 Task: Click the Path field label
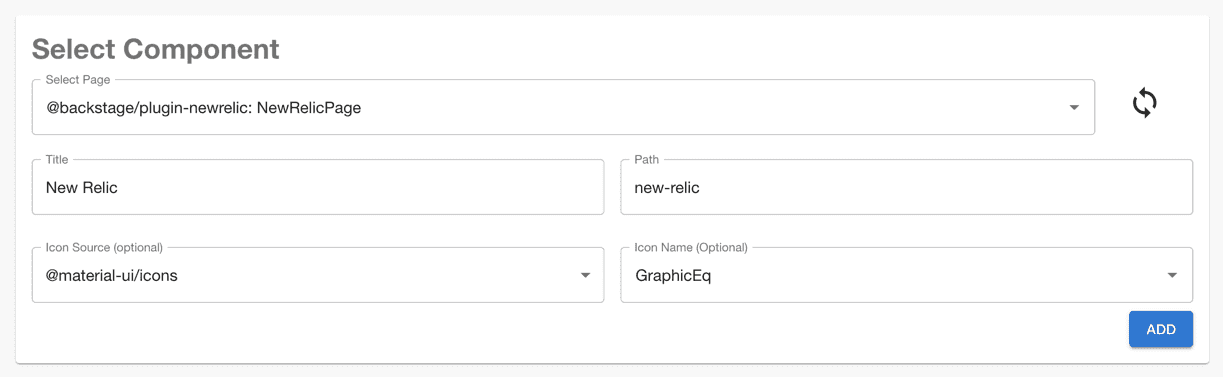click(x=647, y=159)
